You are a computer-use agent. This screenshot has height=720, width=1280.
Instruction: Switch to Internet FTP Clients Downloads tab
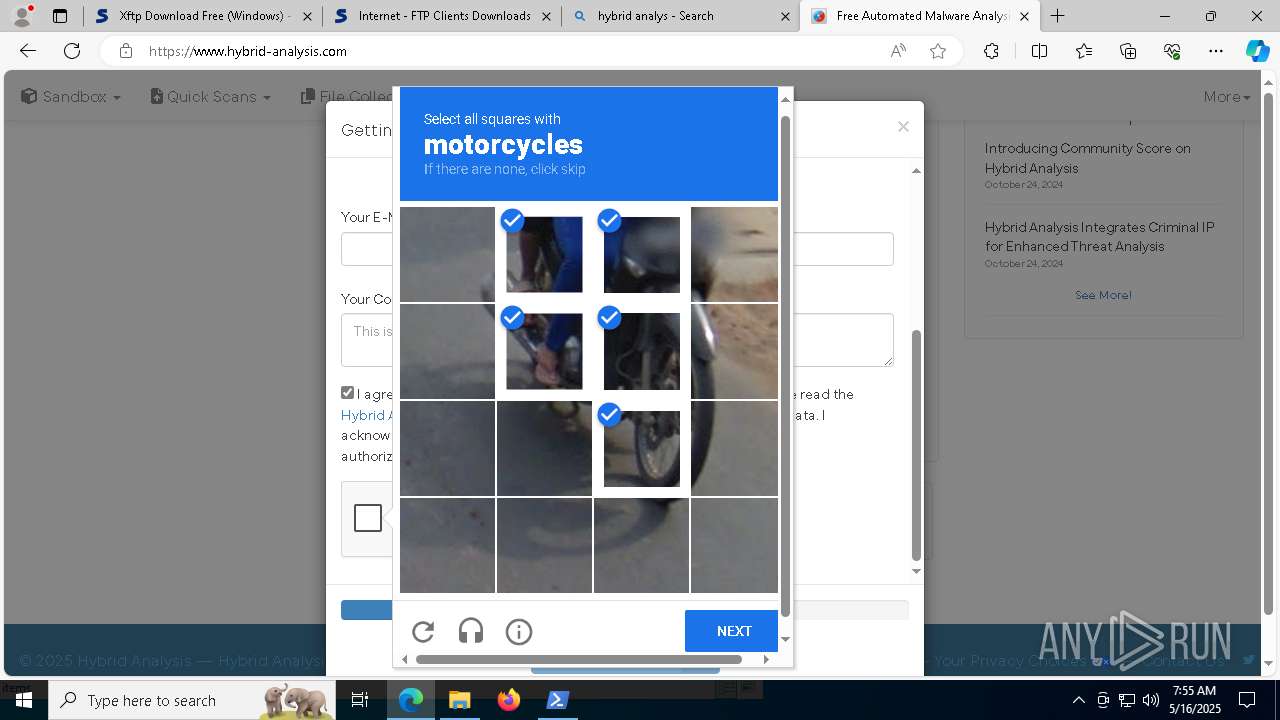[x=442, y=16]
